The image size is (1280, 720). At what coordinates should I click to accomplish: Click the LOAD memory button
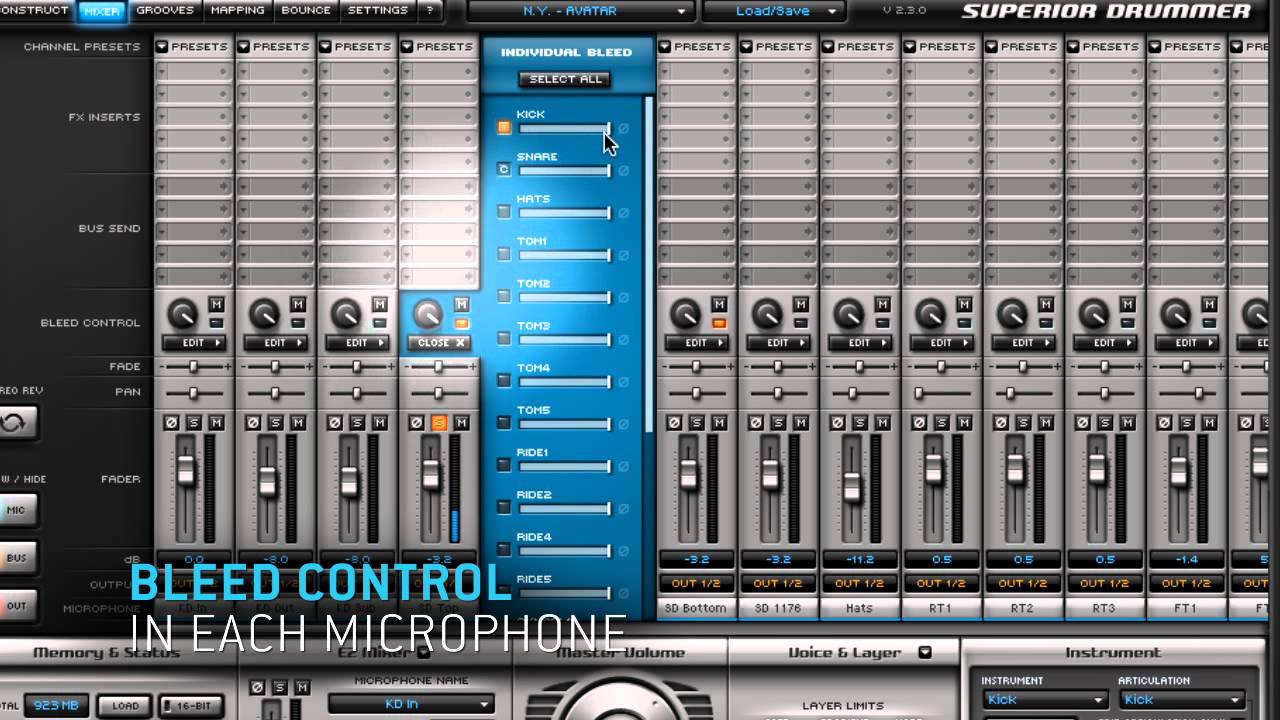[126, 705]
